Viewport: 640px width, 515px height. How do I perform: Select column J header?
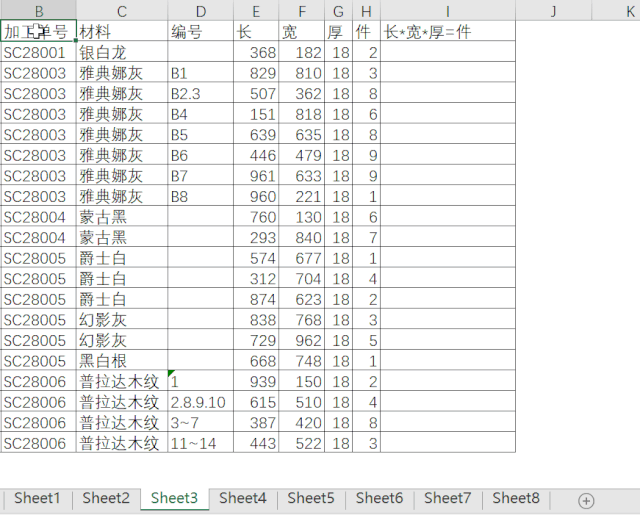pos(553,11)
